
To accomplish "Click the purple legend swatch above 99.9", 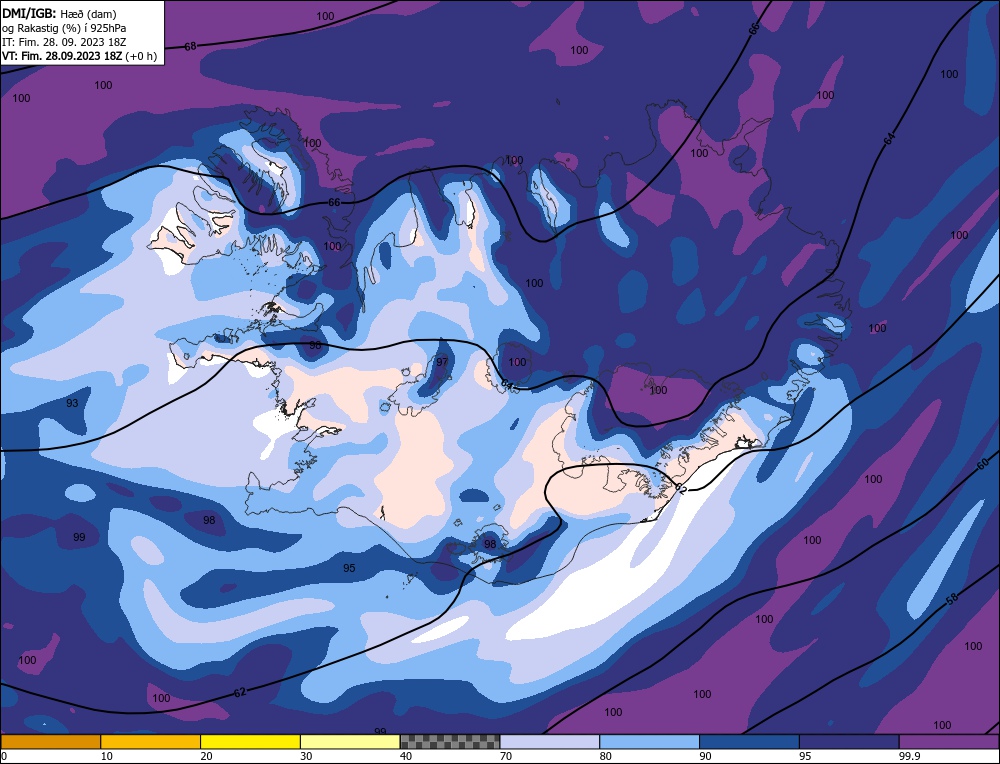I will [x=949, y=741].
